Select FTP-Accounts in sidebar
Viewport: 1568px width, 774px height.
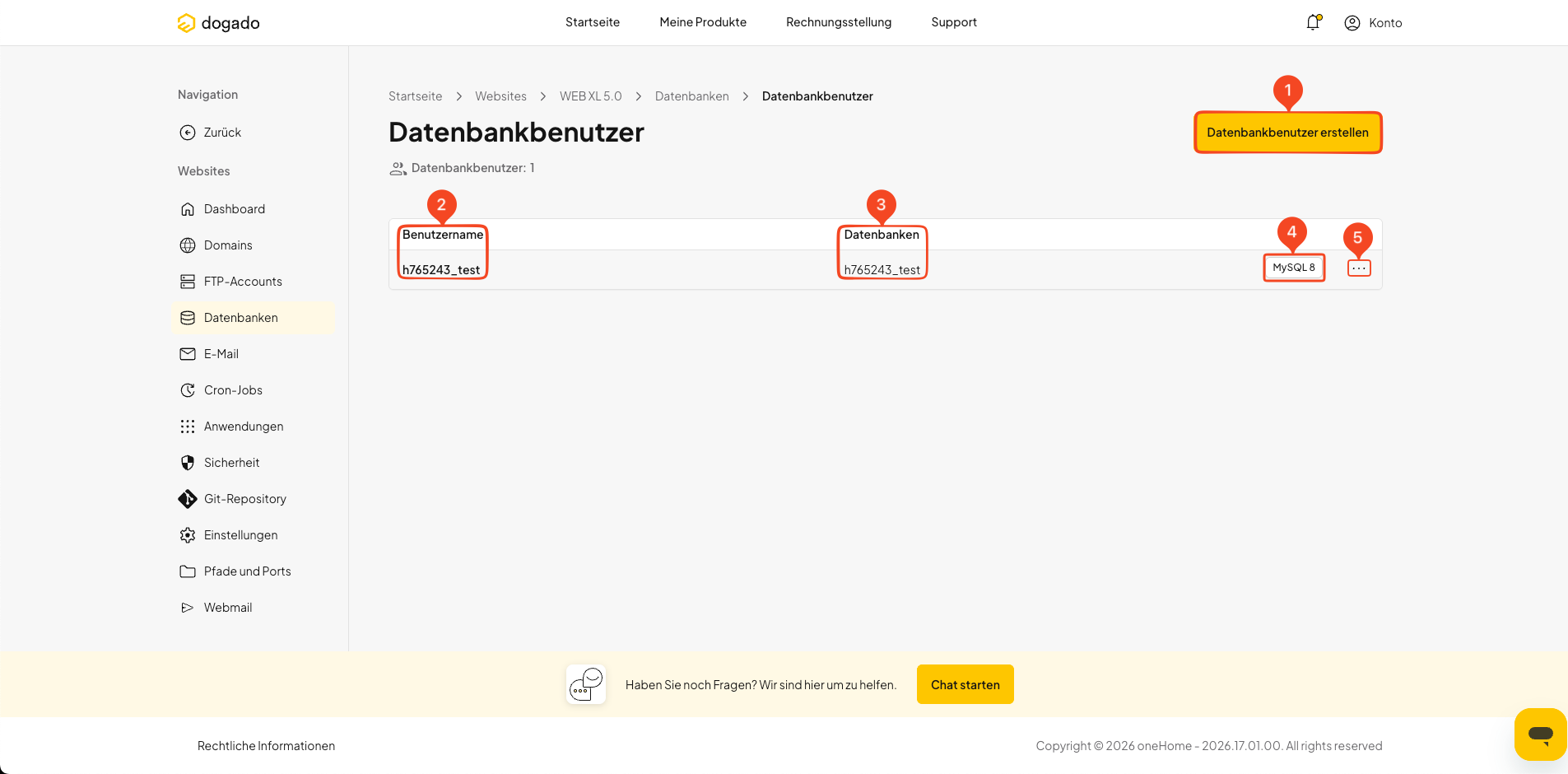point(243,282)
